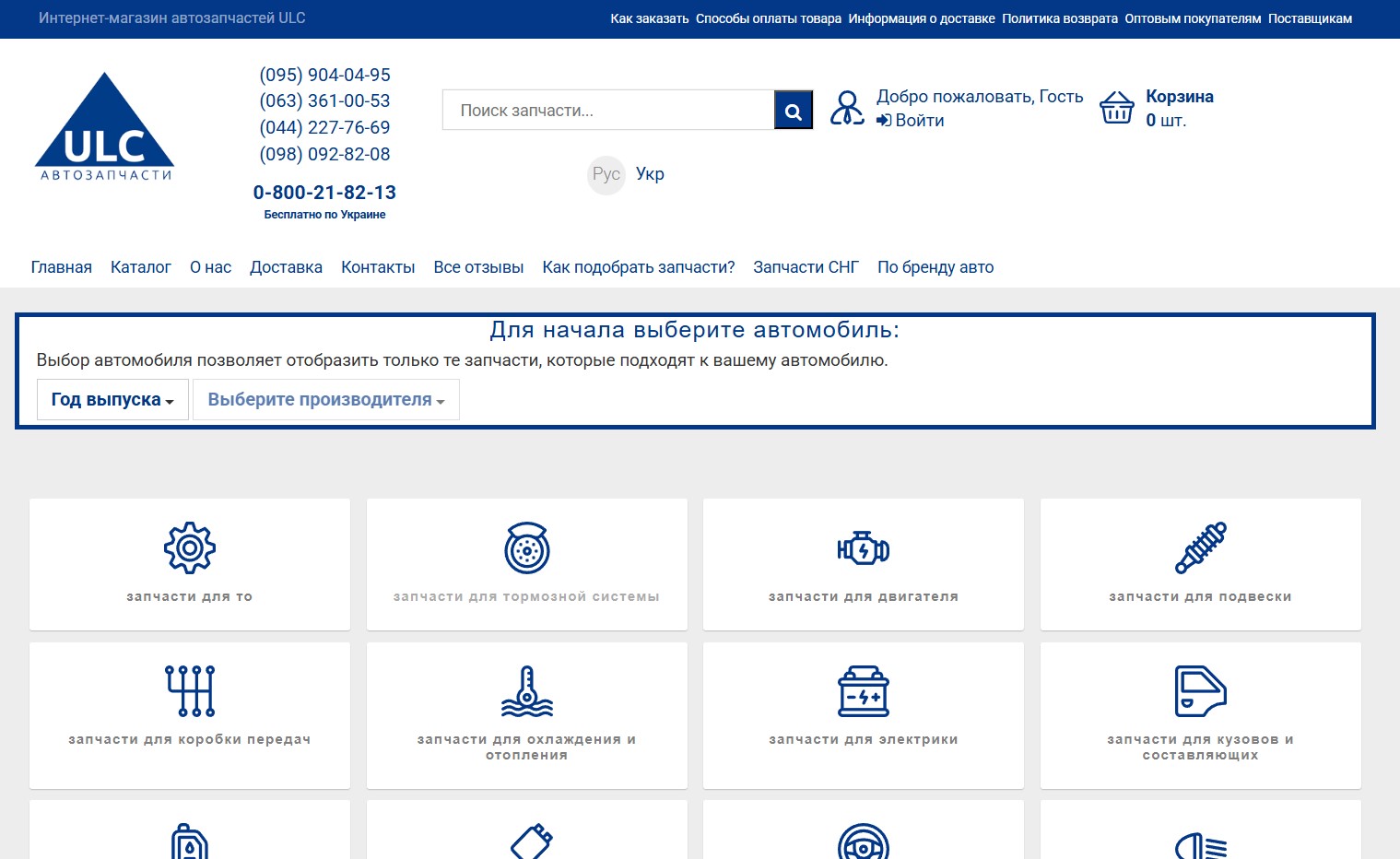Select the gearbox shifter icon

pyautogui.click(x=190, y=690)
